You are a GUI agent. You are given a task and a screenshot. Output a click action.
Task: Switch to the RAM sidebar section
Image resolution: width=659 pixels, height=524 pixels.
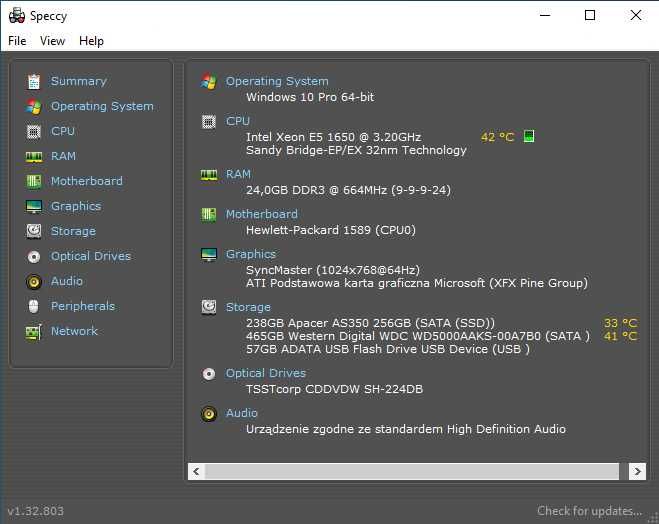click(x=63, y=156)
